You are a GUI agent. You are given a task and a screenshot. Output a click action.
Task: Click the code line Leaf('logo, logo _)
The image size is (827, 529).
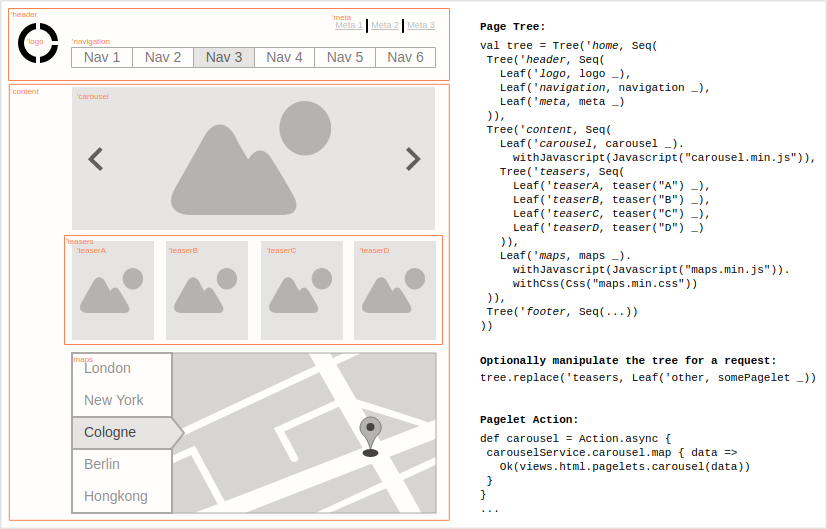click(x=565, y=74)
